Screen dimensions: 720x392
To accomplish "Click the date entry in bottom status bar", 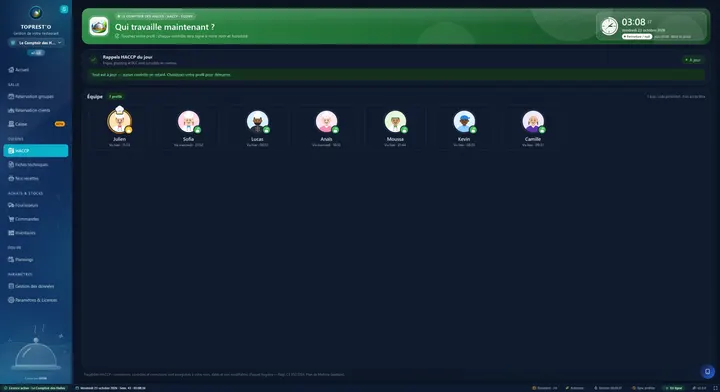I will (x=110, y=388).
